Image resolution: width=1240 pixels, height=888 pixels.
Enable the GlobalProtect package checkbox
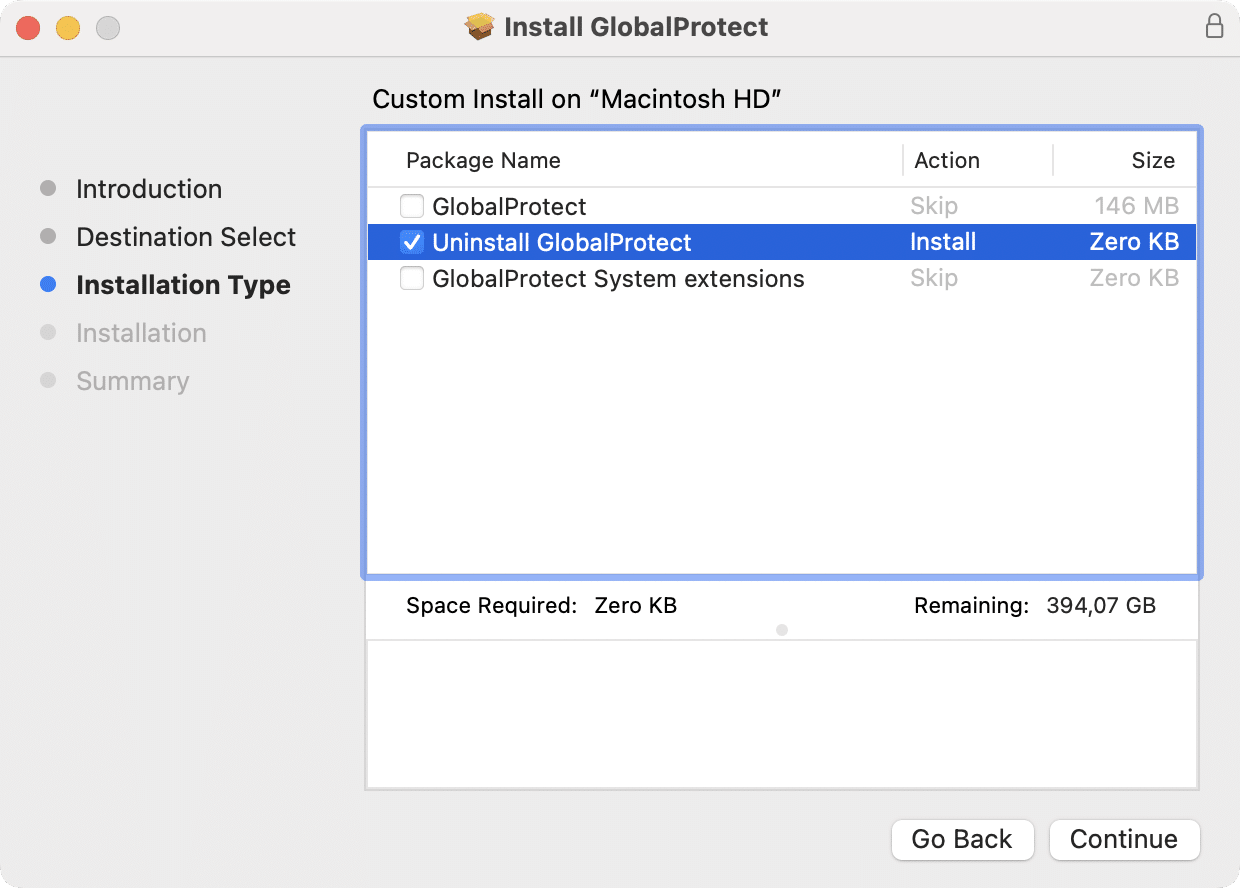point(411,206)
